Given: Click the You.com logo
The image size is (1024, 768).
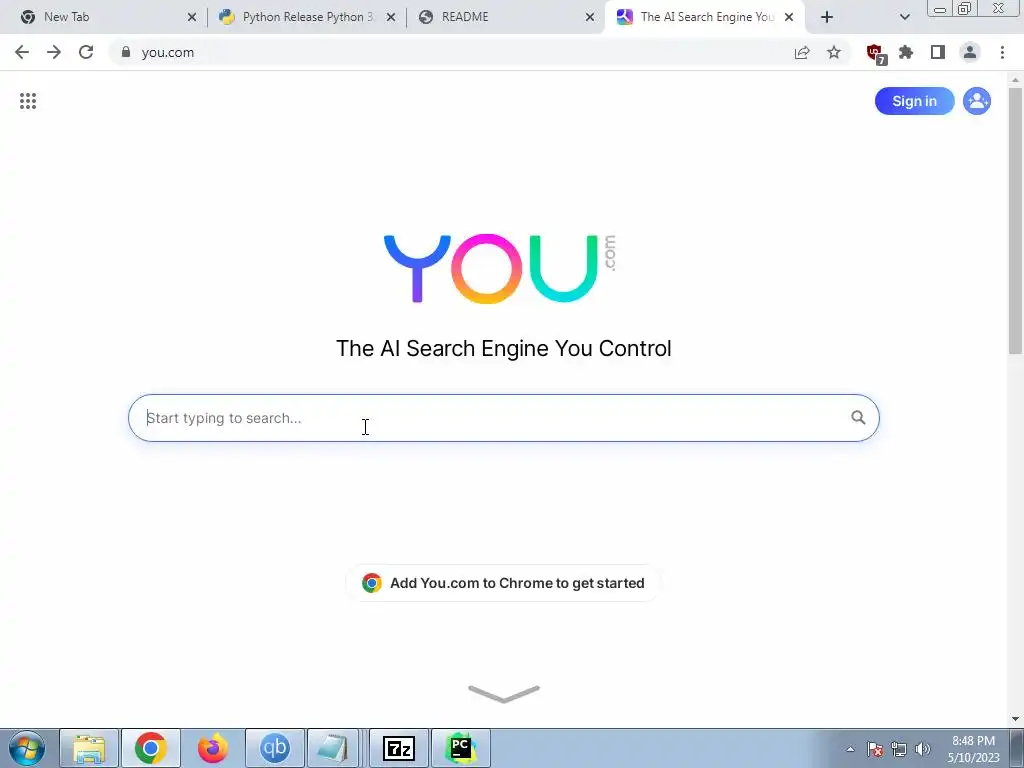Looking at the screenshot, I should click(500, 268).
